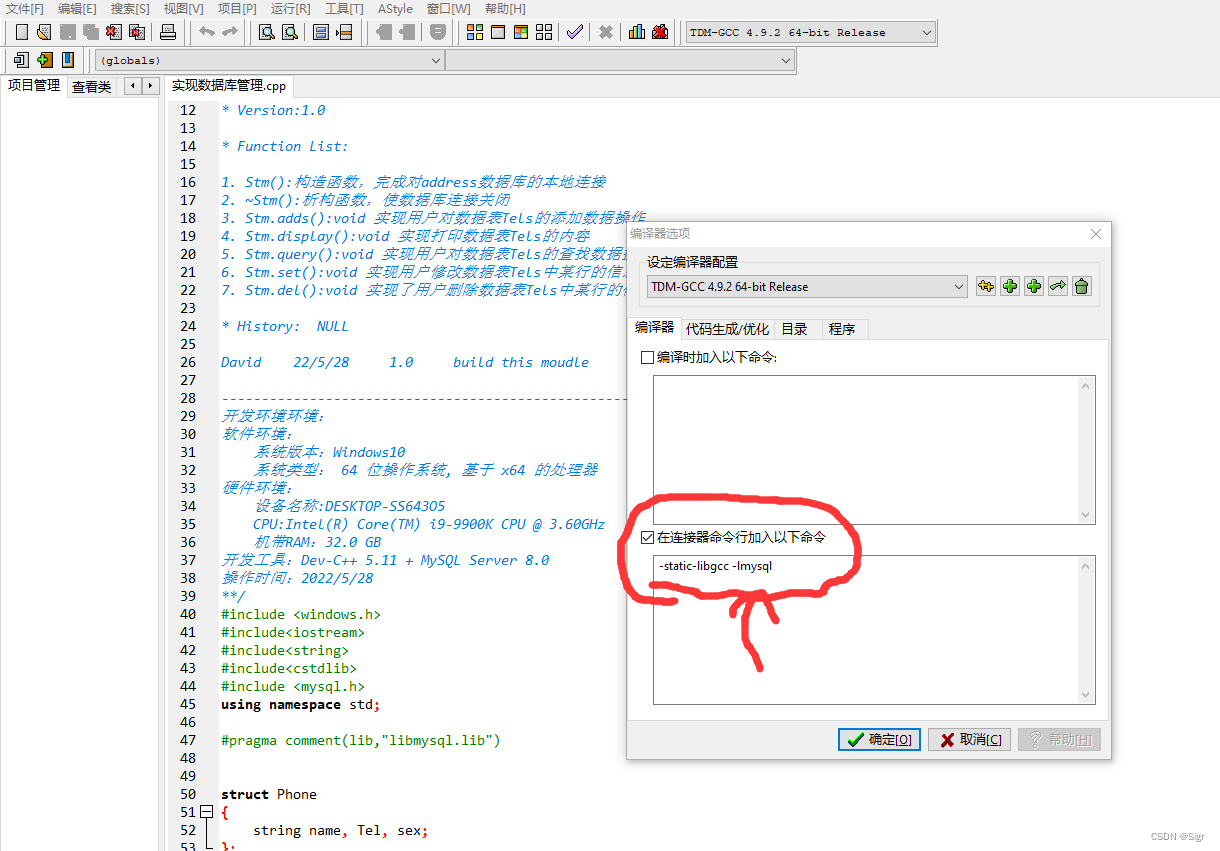1220x851 pixels.
Task: Click the New Project icon below the toolbar
Action: click(x=20, y=59)
